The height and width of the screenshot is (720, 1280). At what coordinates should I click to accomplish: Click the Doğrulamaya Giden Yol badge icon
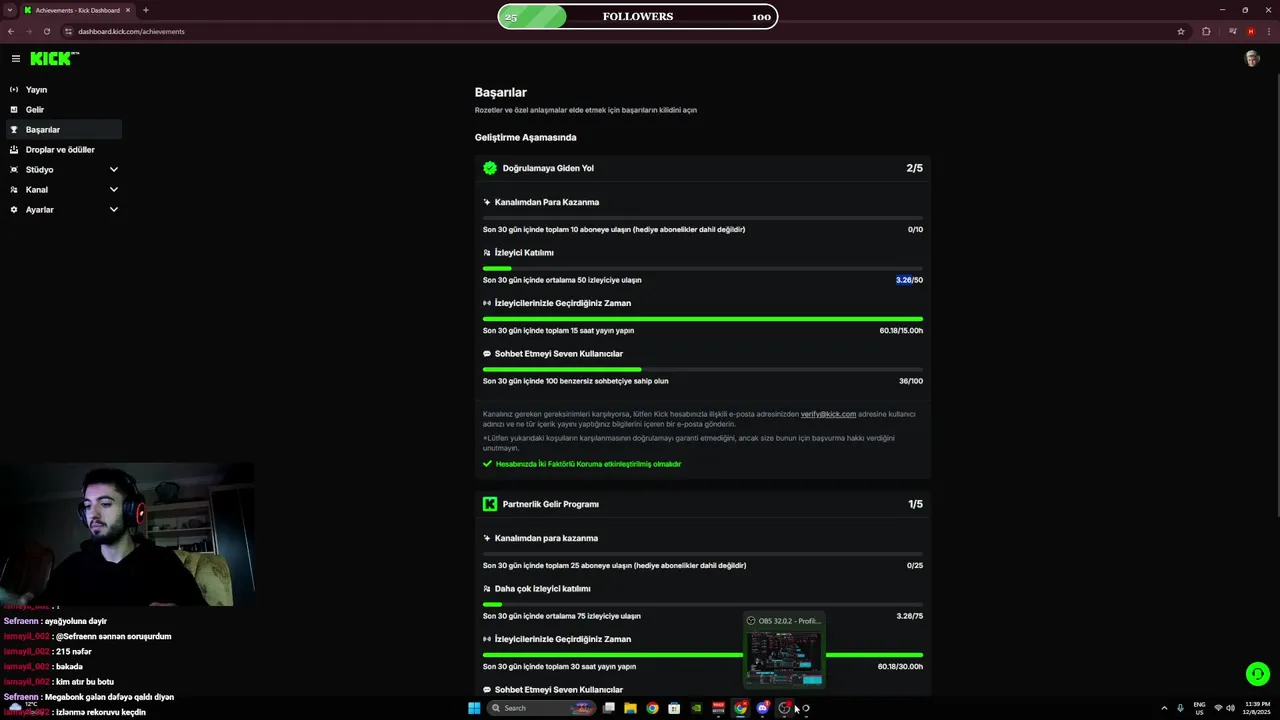pos(490,168)
